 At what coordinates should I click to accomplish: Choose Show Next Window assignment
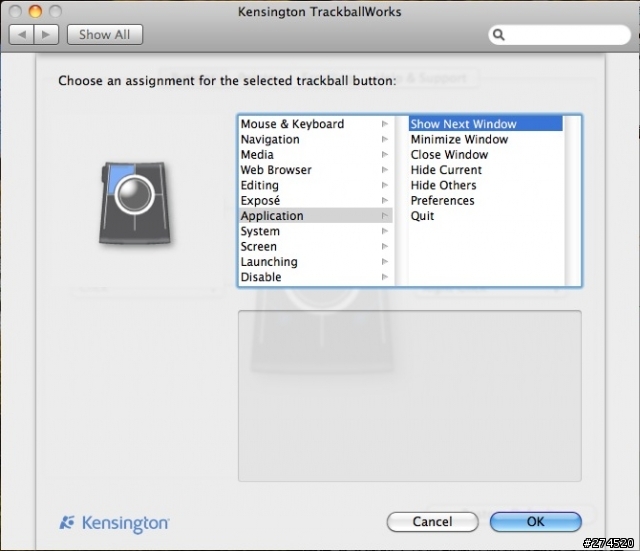tap(486, 124)
